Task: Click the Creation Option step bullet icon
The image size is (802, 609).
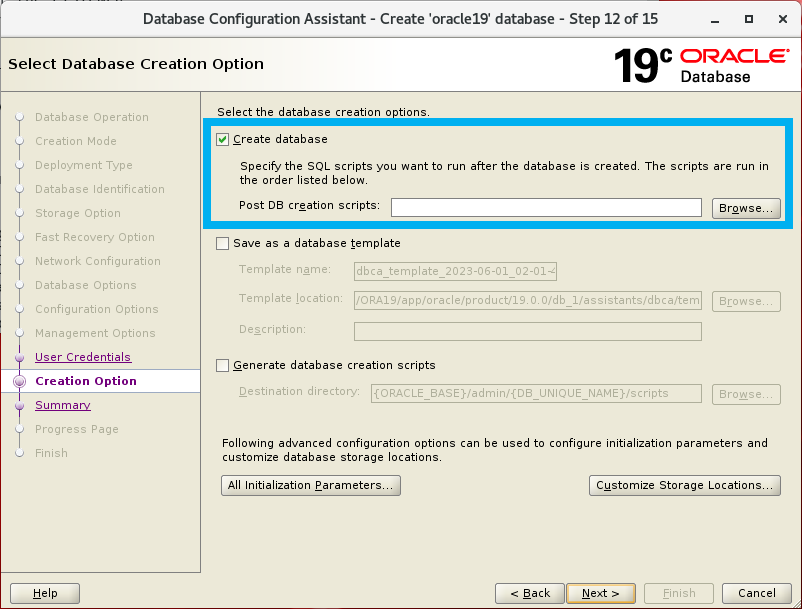Action: [x=19, y=381]
